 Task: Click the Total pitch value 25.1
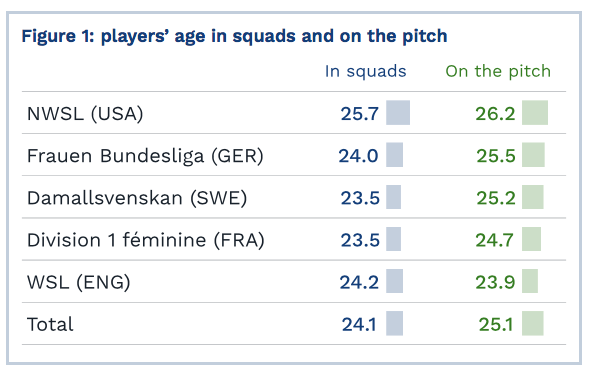(496, 325)
